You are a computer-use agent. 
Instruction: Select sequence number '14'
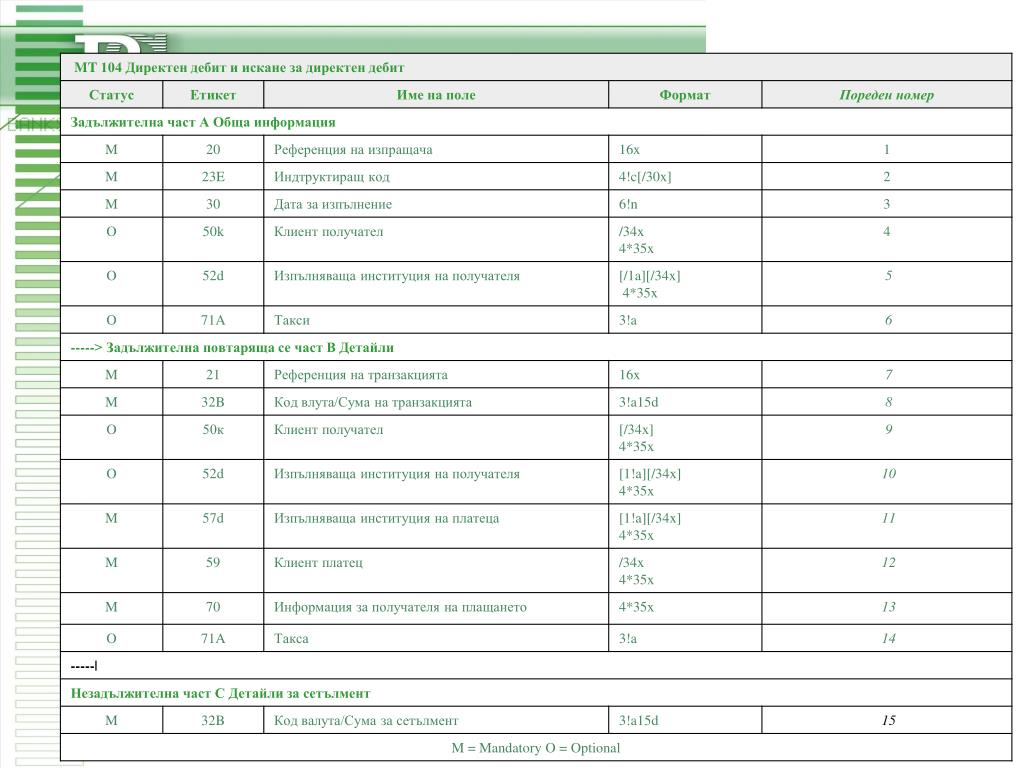[888, 639]
